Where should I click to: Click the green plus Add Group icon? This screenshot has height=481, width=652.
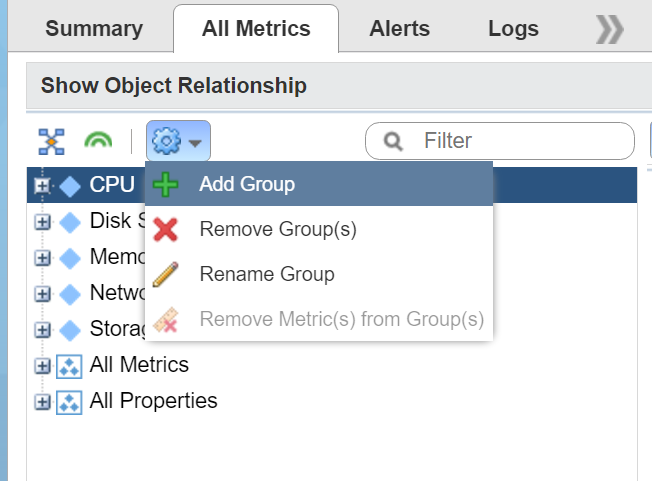166,185
